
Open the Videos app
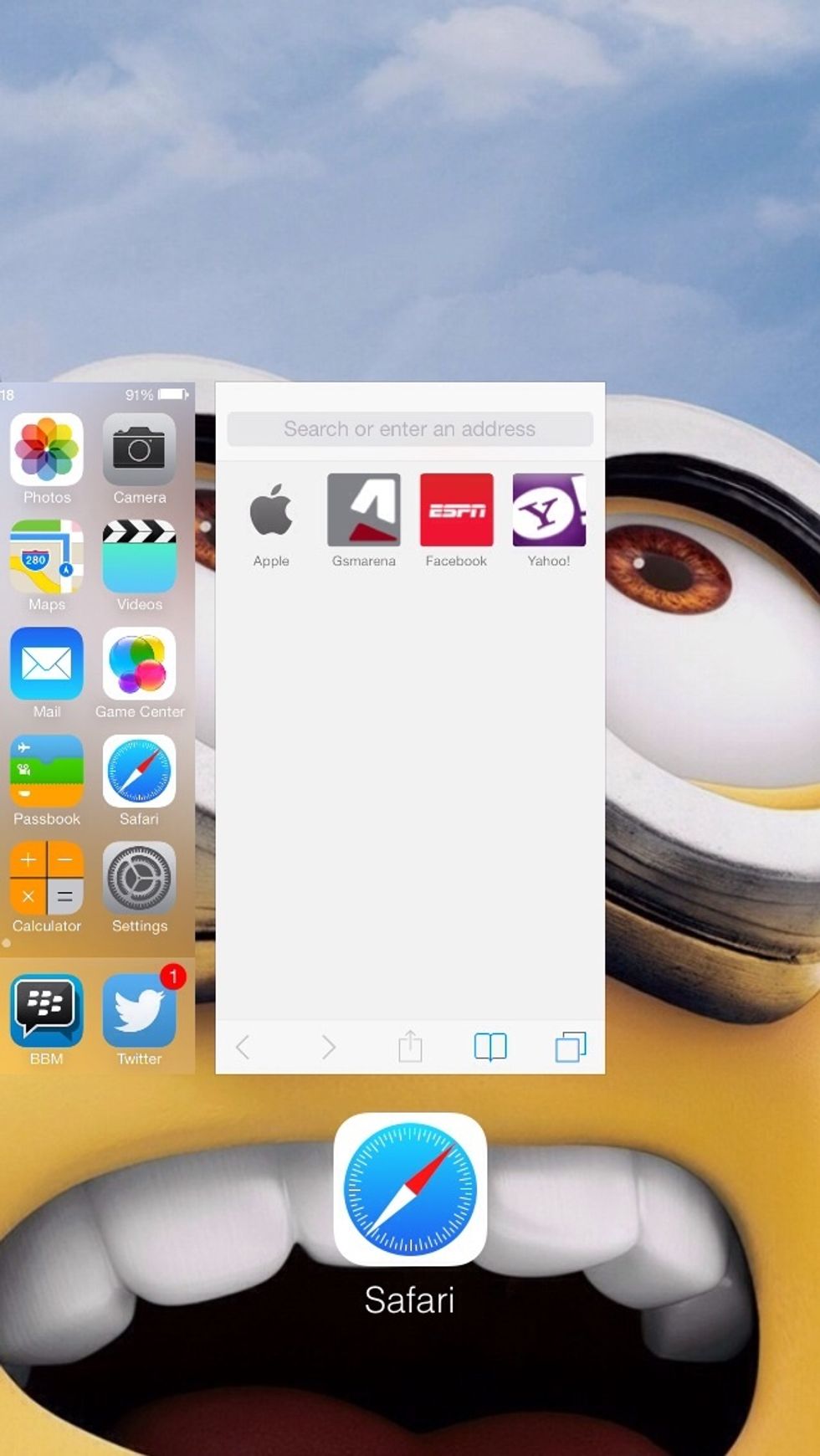coord(139,556)
